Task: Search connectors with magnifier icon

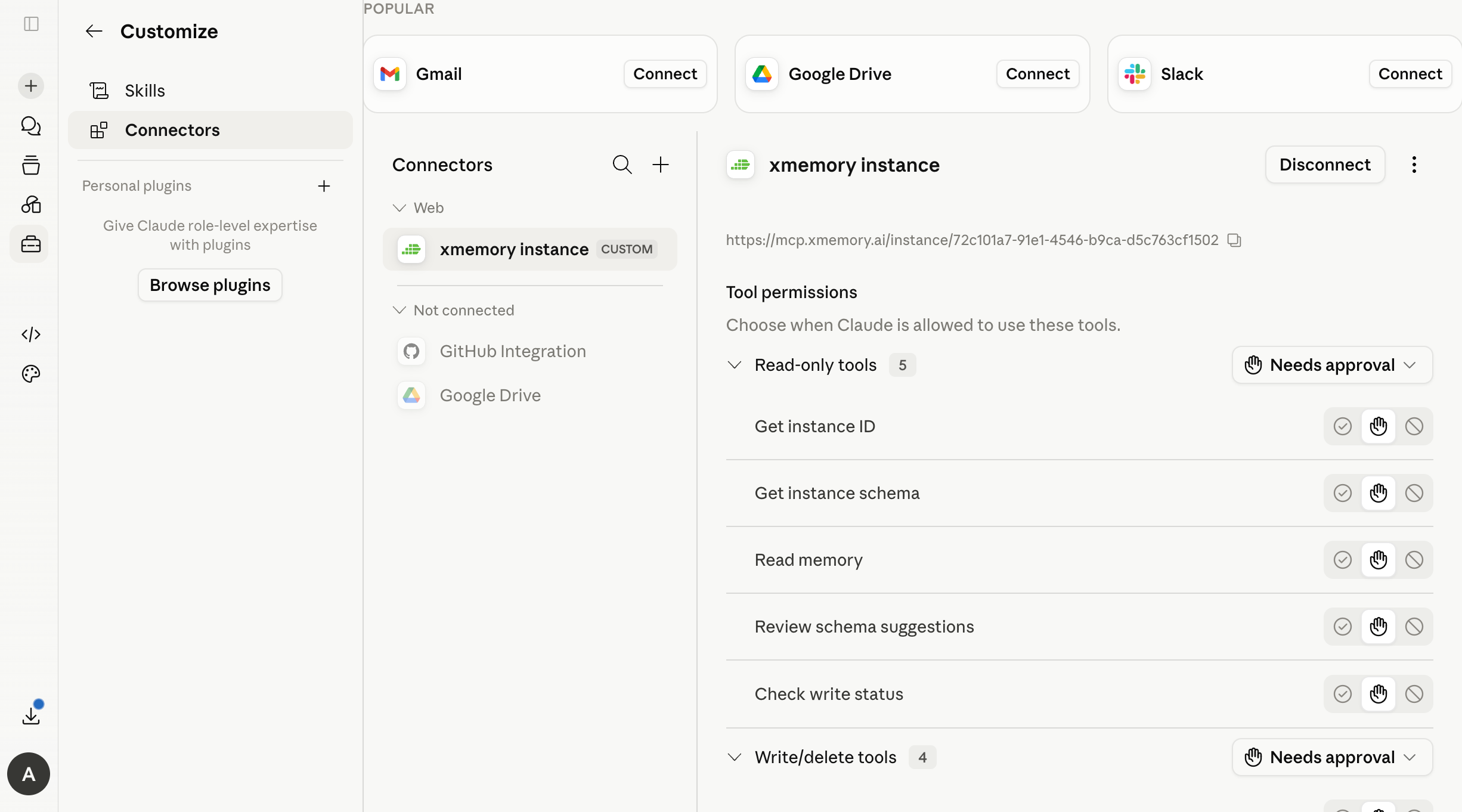Action: (622, 165)
